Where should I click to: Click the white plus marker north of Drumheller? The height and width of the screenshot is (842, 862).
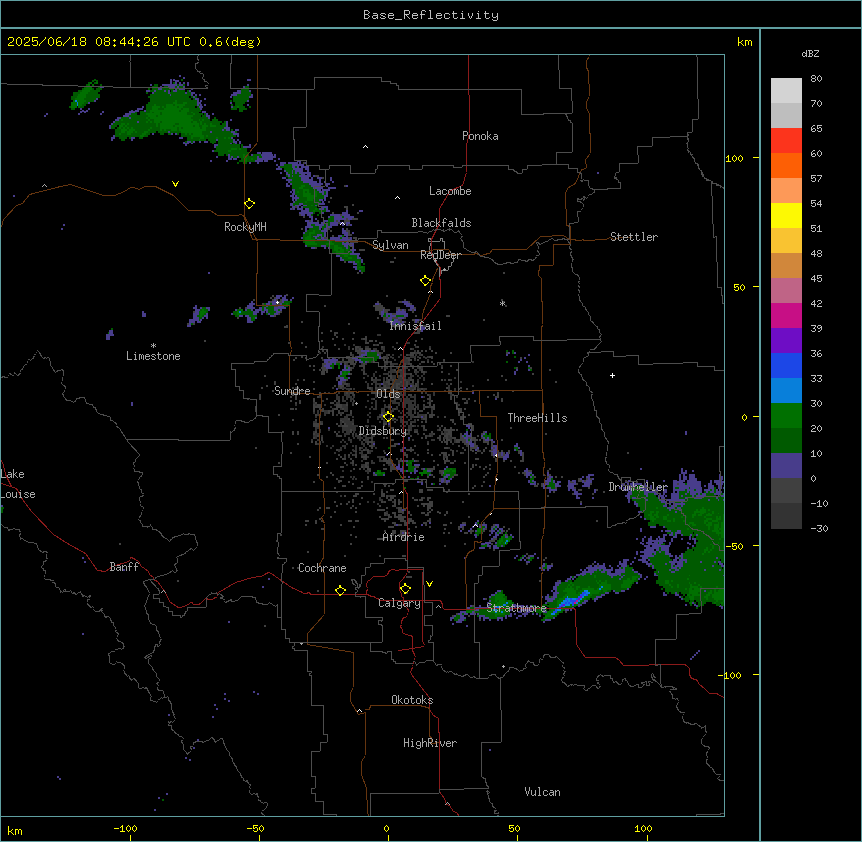coord(612,375)
